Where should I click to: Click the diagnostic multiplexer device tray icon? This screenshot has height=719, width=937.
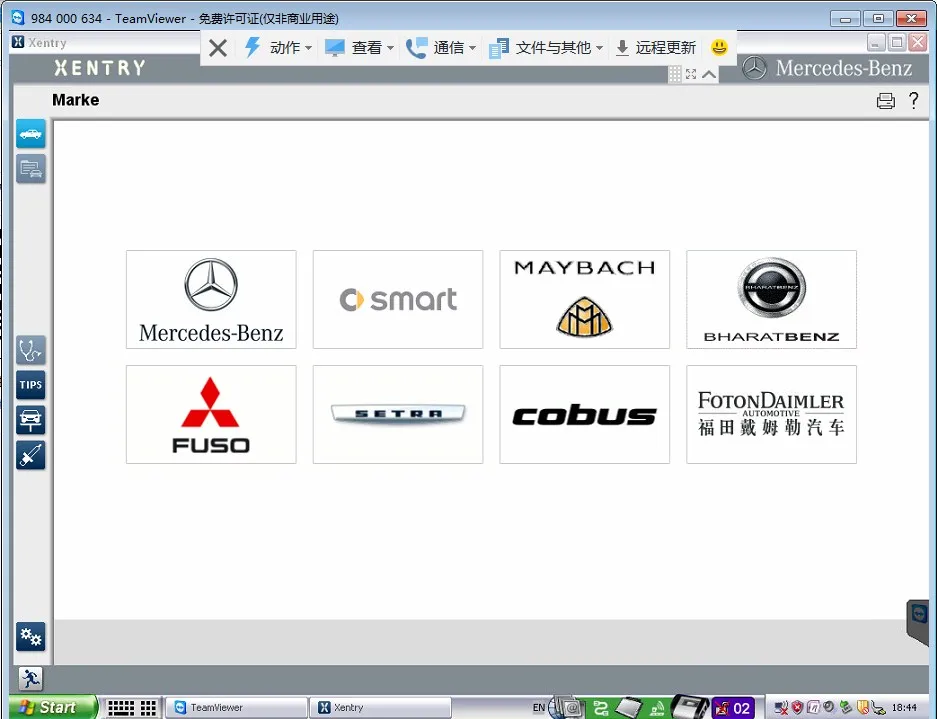[x=690, y=707]
